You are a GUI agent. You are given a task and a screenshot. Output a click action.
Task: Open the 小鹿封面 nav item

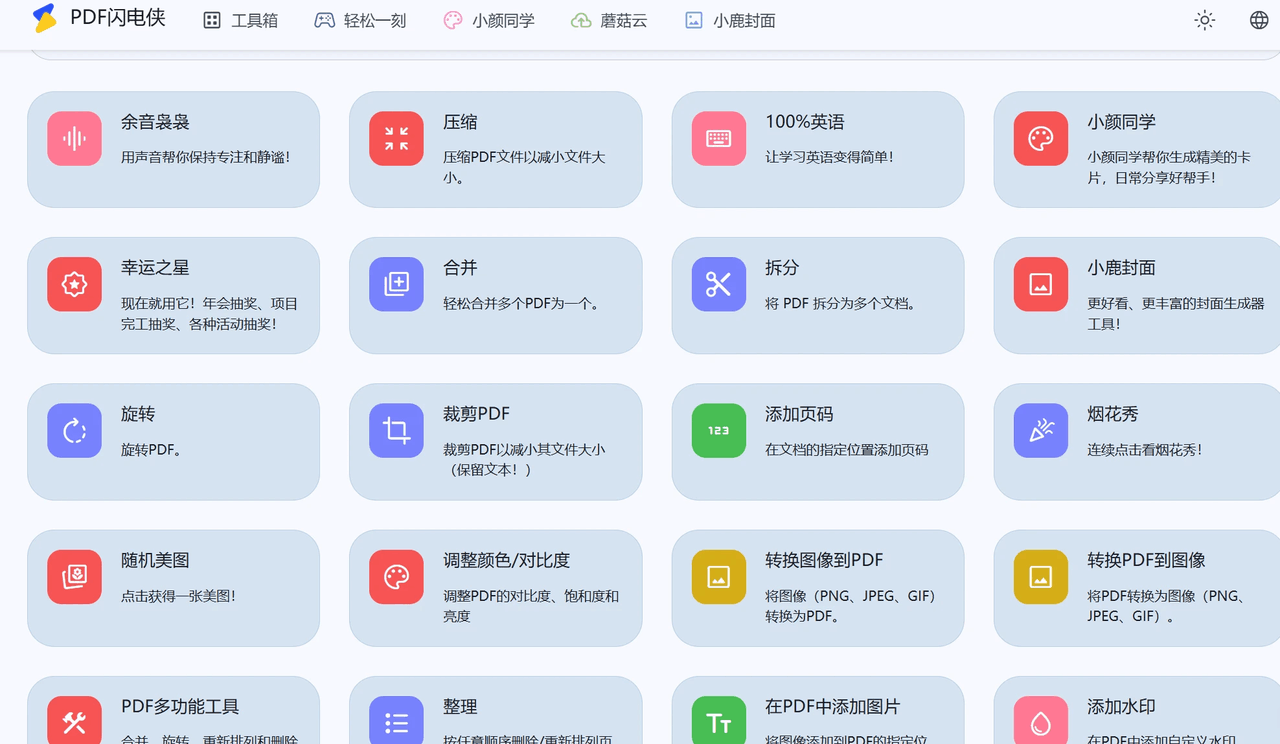point(730,20)
